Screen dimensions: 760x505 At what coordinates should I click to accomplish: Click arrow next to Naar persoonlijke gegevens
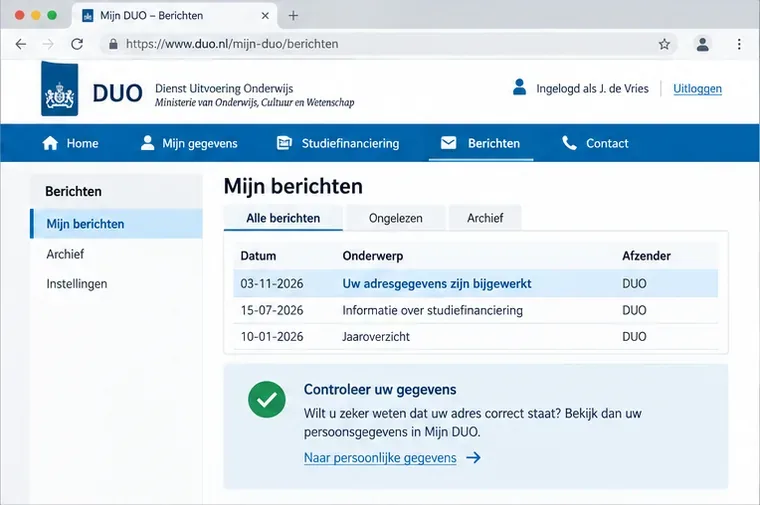coord(474,458)
